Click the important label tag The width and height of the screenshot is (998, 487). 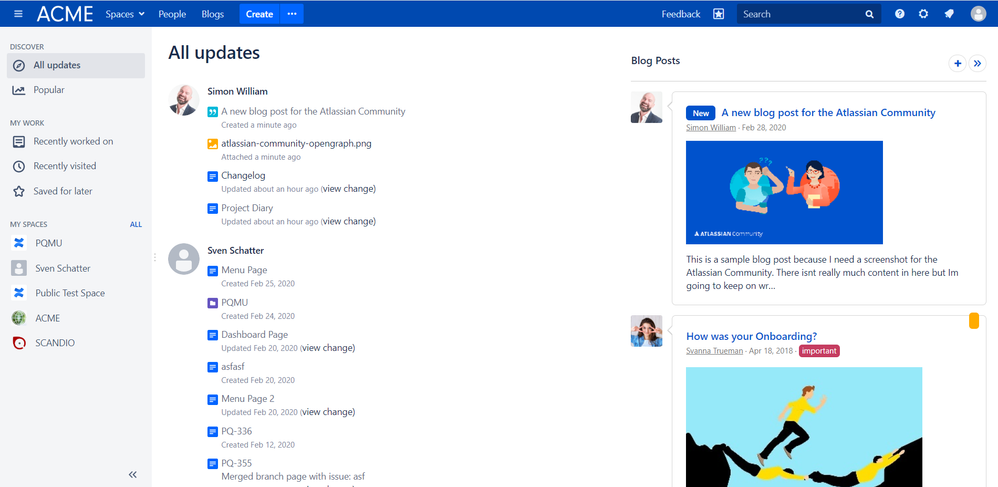pos(819,351)
